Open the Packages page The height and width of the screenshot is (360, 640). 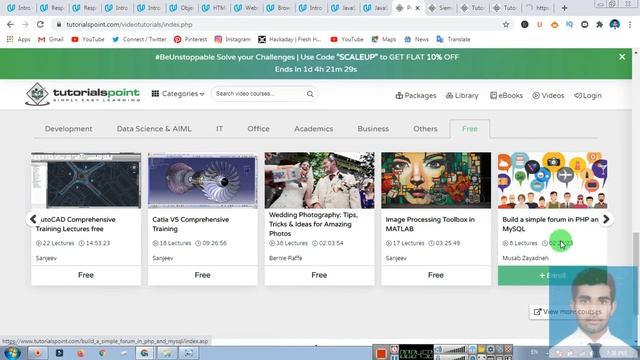(416, 96)
